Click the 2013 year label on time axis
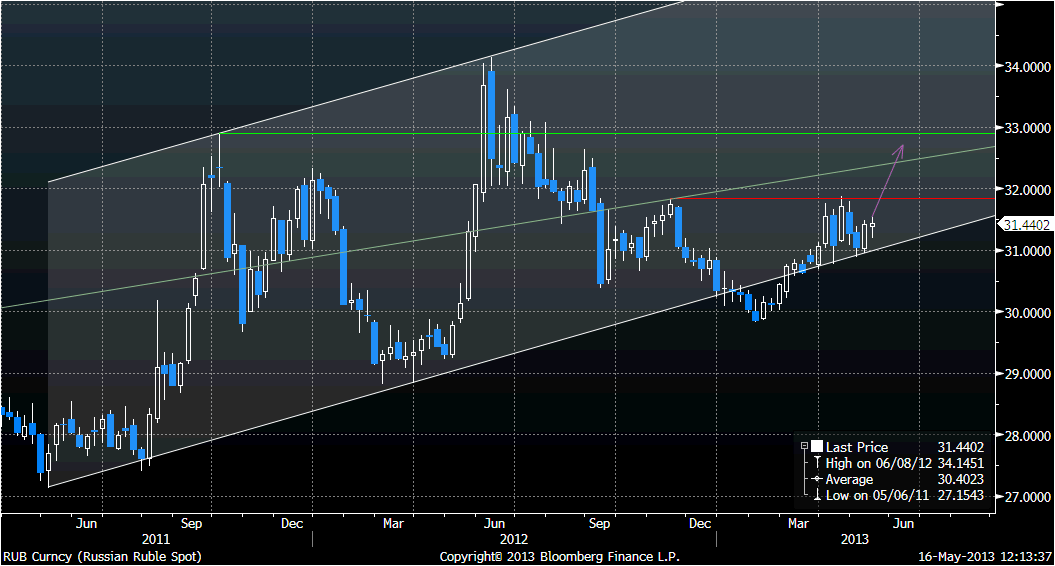Screen dimensions: 1055x566 pyautogui.click(x=854, y=539)
